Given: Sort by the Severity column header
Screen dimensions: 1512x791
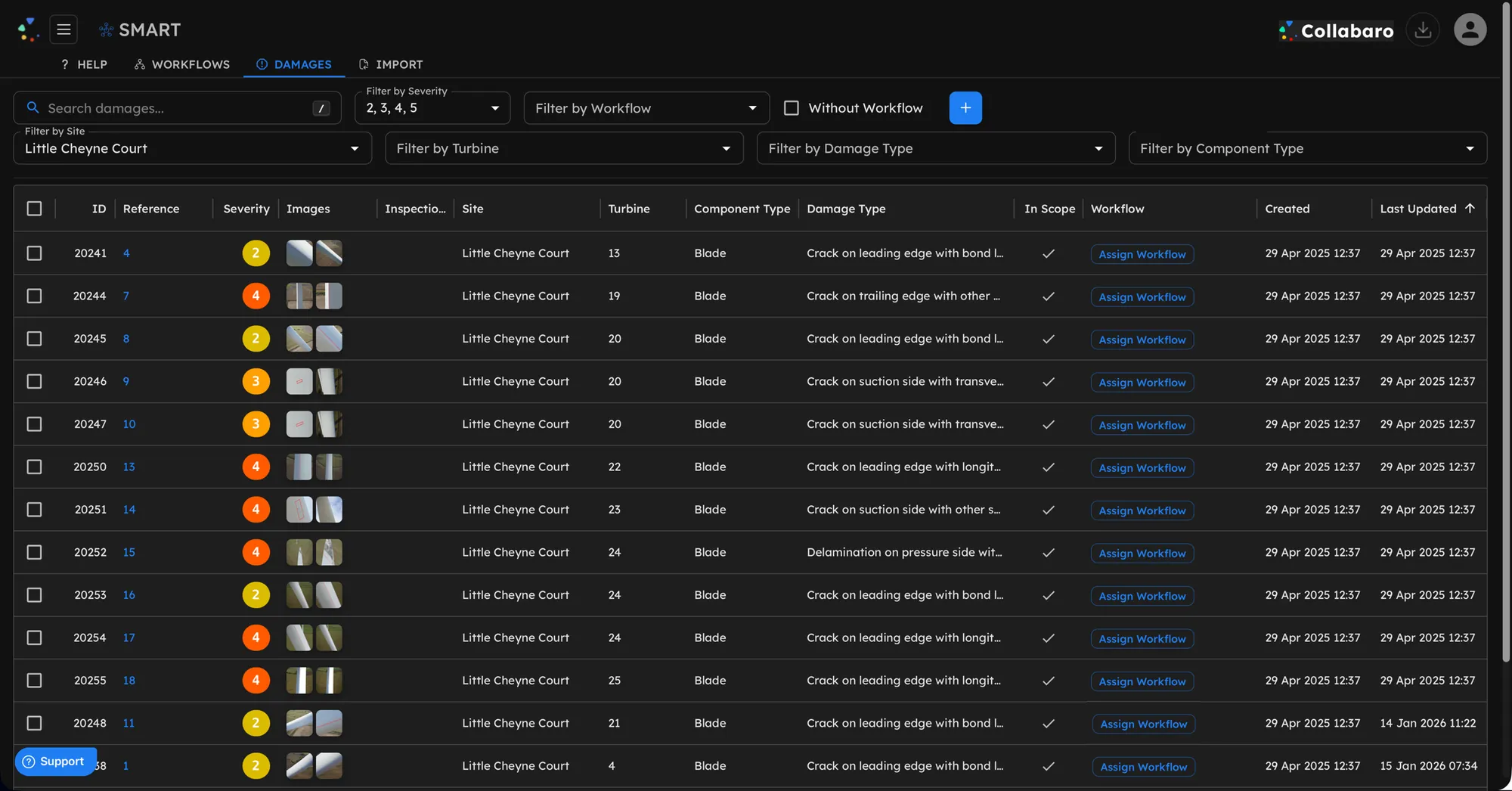Looking at the screenshot, I should point(246,209).
